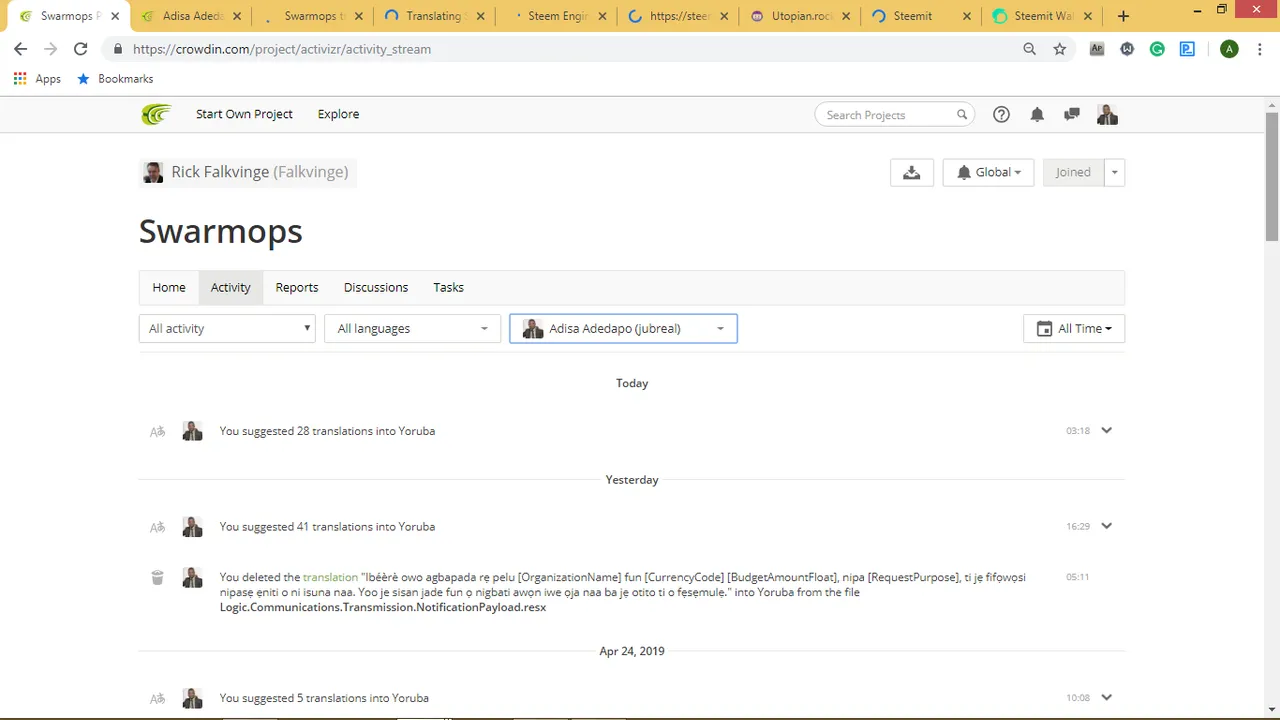The height and width of the screenshot is (720, 1280).
Task: Open the Adisa Adedapo user filter dropdown
Action: coord(623,328)
